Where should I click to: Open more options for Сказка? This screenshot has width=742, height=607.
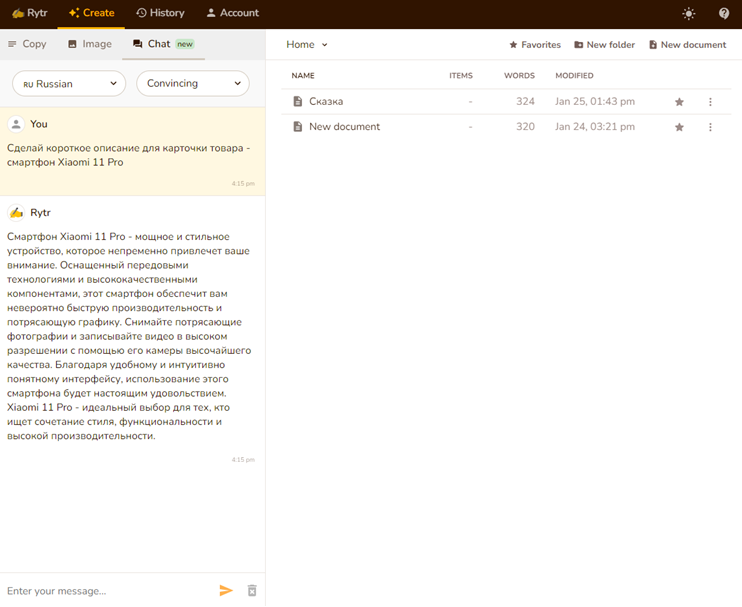(x=710, y=102)
